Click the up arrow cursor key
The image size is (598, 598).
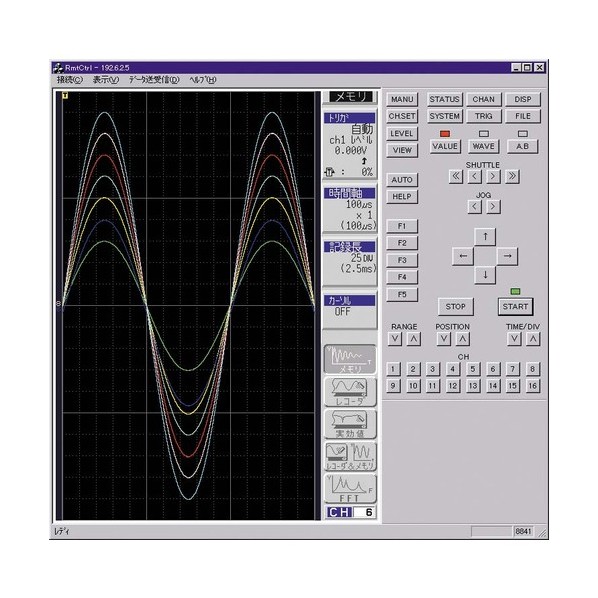point(485,237)
